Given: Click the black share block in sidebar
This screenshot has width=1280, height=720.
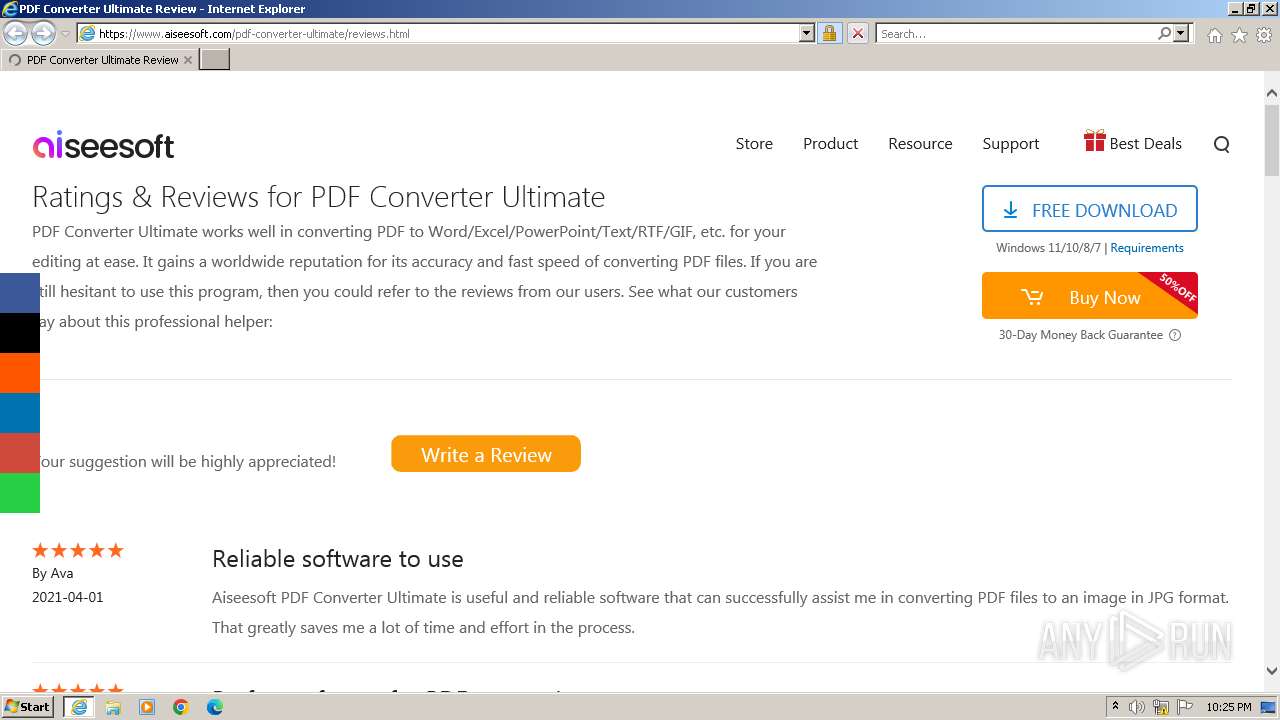Looking at the screenshot, I should coord(20,333).
